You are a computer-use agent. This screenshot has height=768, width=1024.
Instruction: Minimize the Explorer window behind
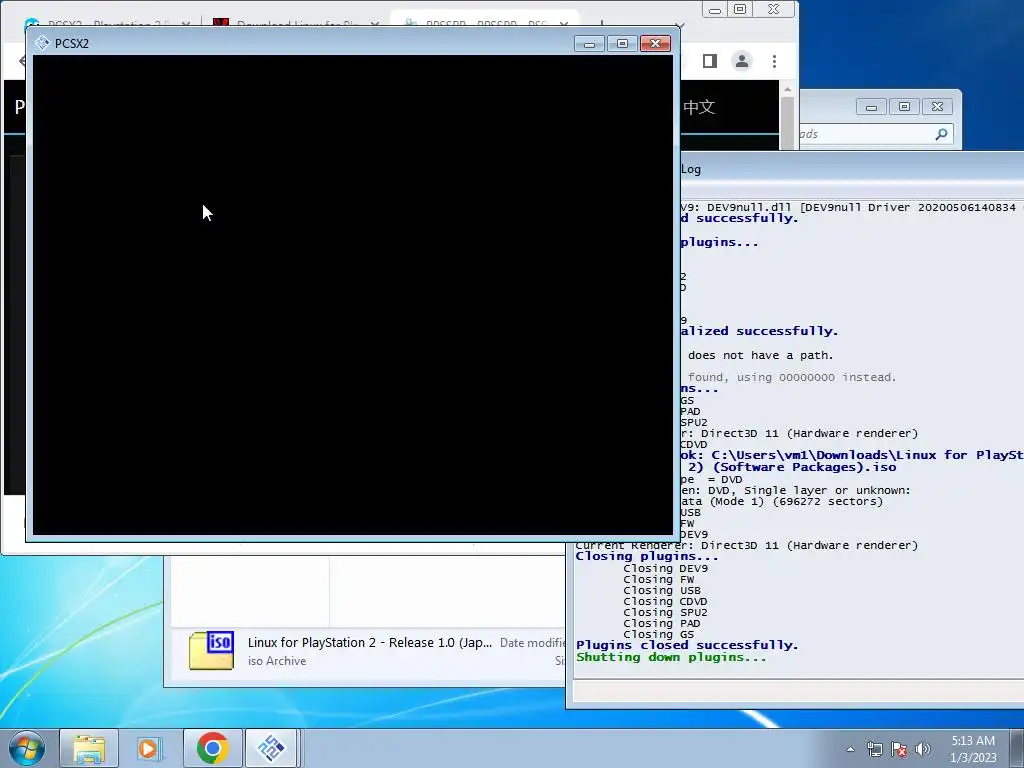[871, 107]
